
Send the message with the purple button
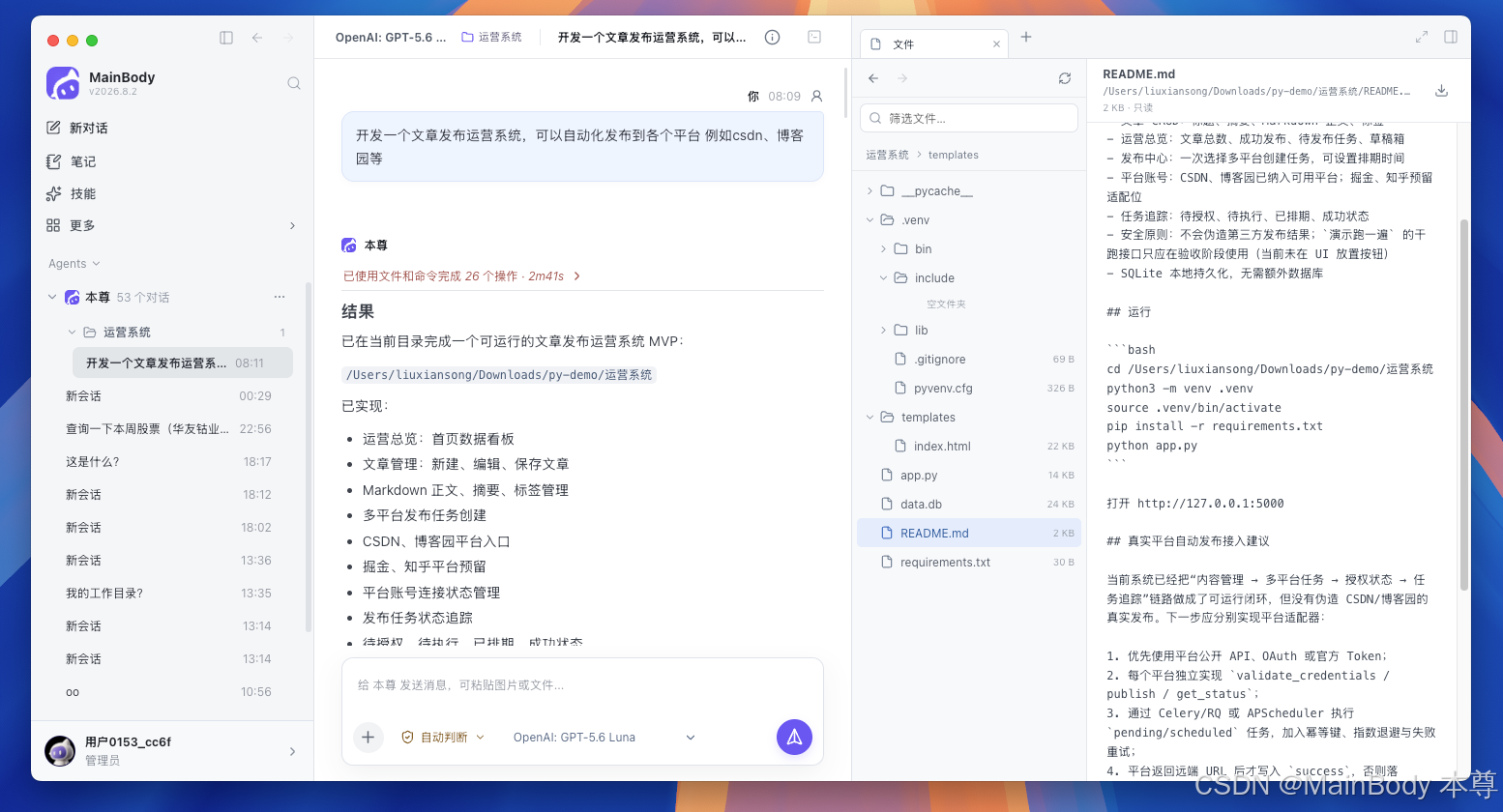pos(794,738)
